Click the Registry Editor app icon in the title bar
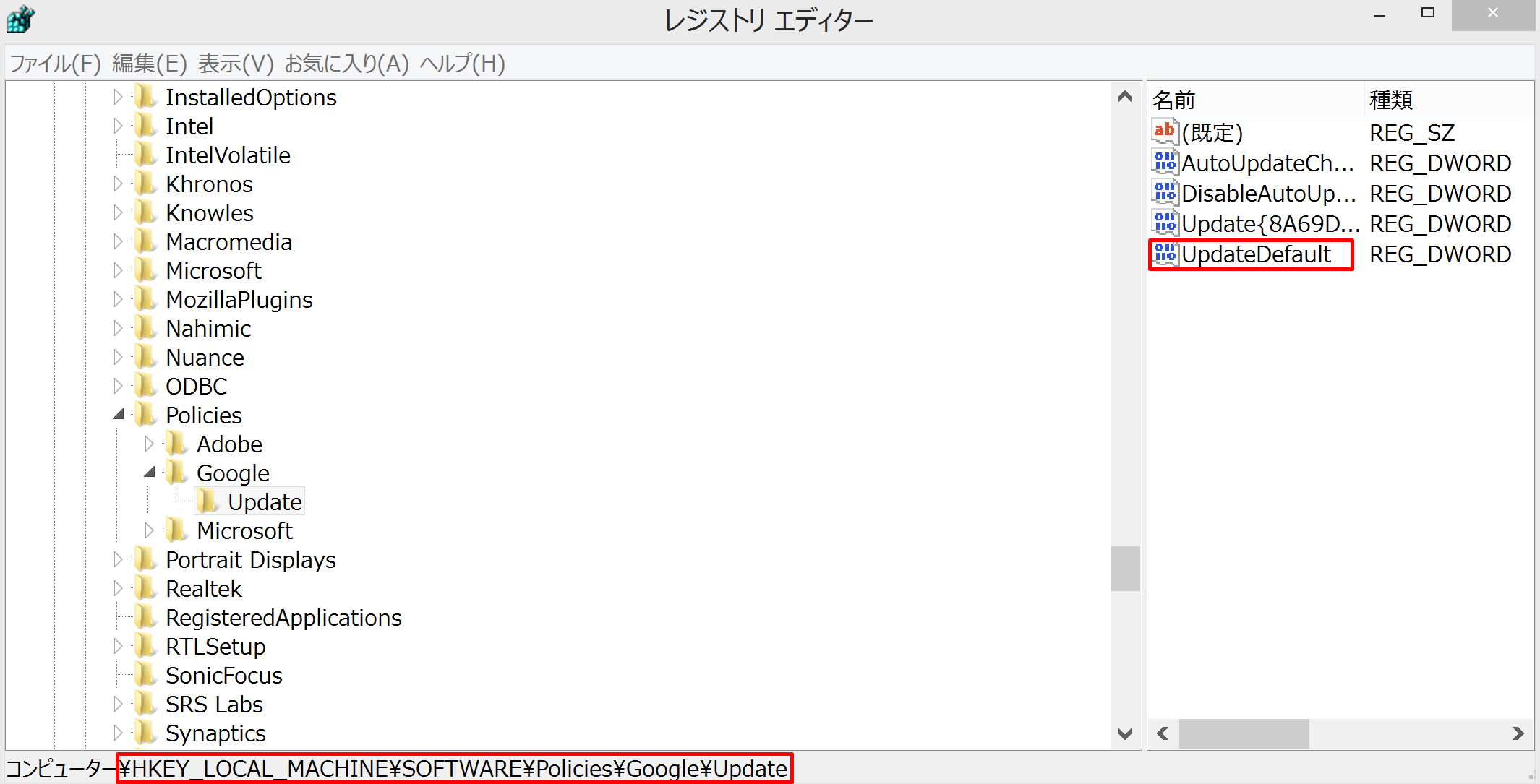Viewport: 1540px width, 784px height. (x=20, y=19)
